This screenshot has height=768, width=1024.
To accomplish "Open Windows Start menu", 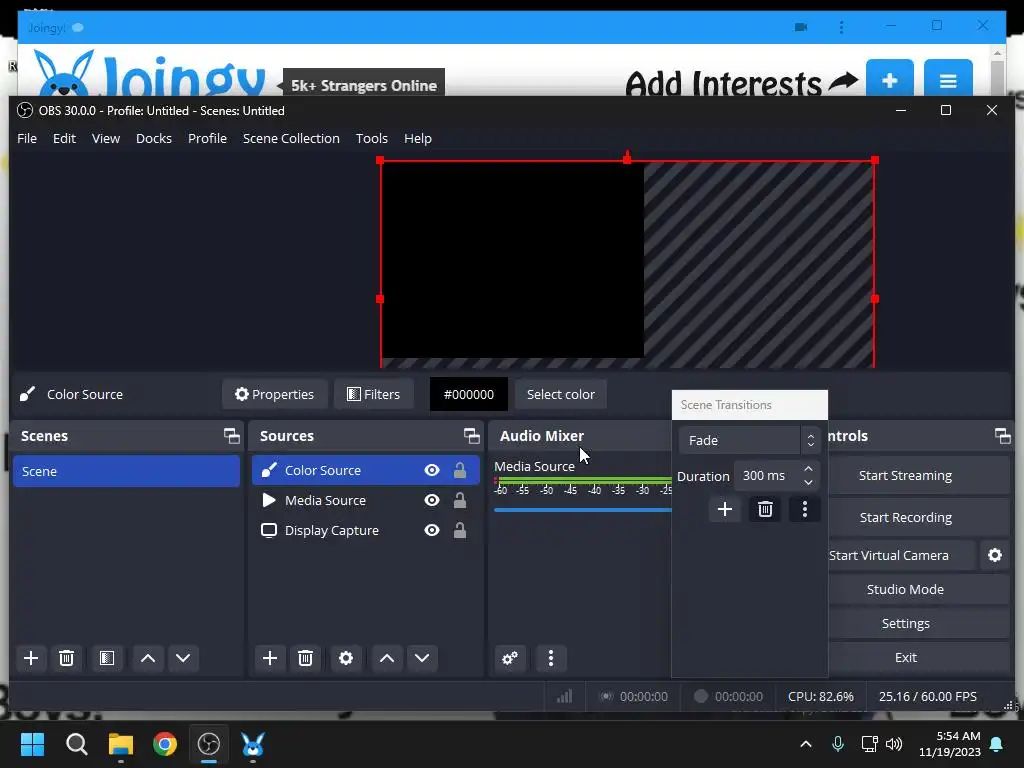I will [x=32, y=744].
